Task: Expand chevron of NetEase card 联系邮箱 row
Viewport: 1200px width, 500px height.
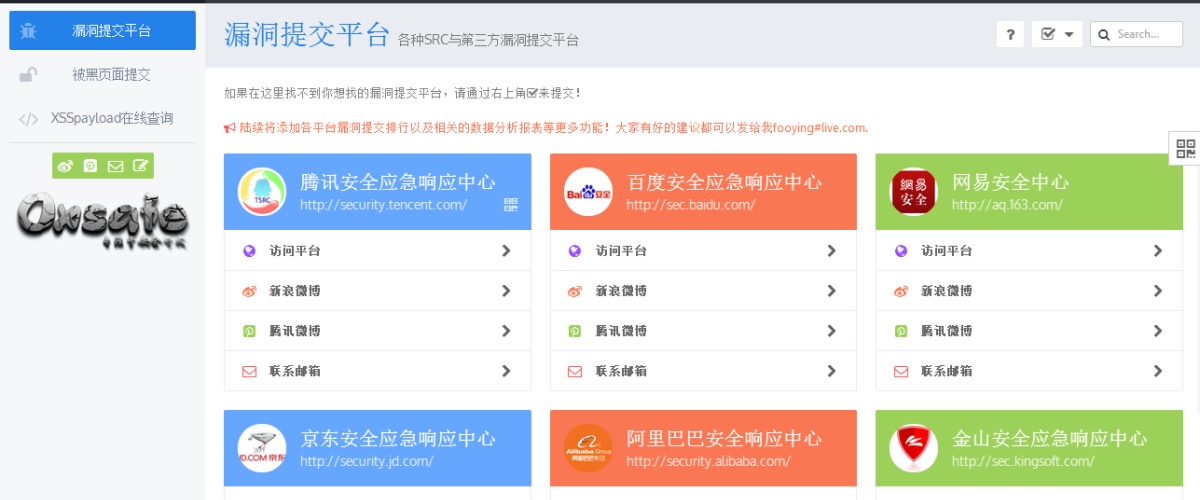Action: [1158, 371]
